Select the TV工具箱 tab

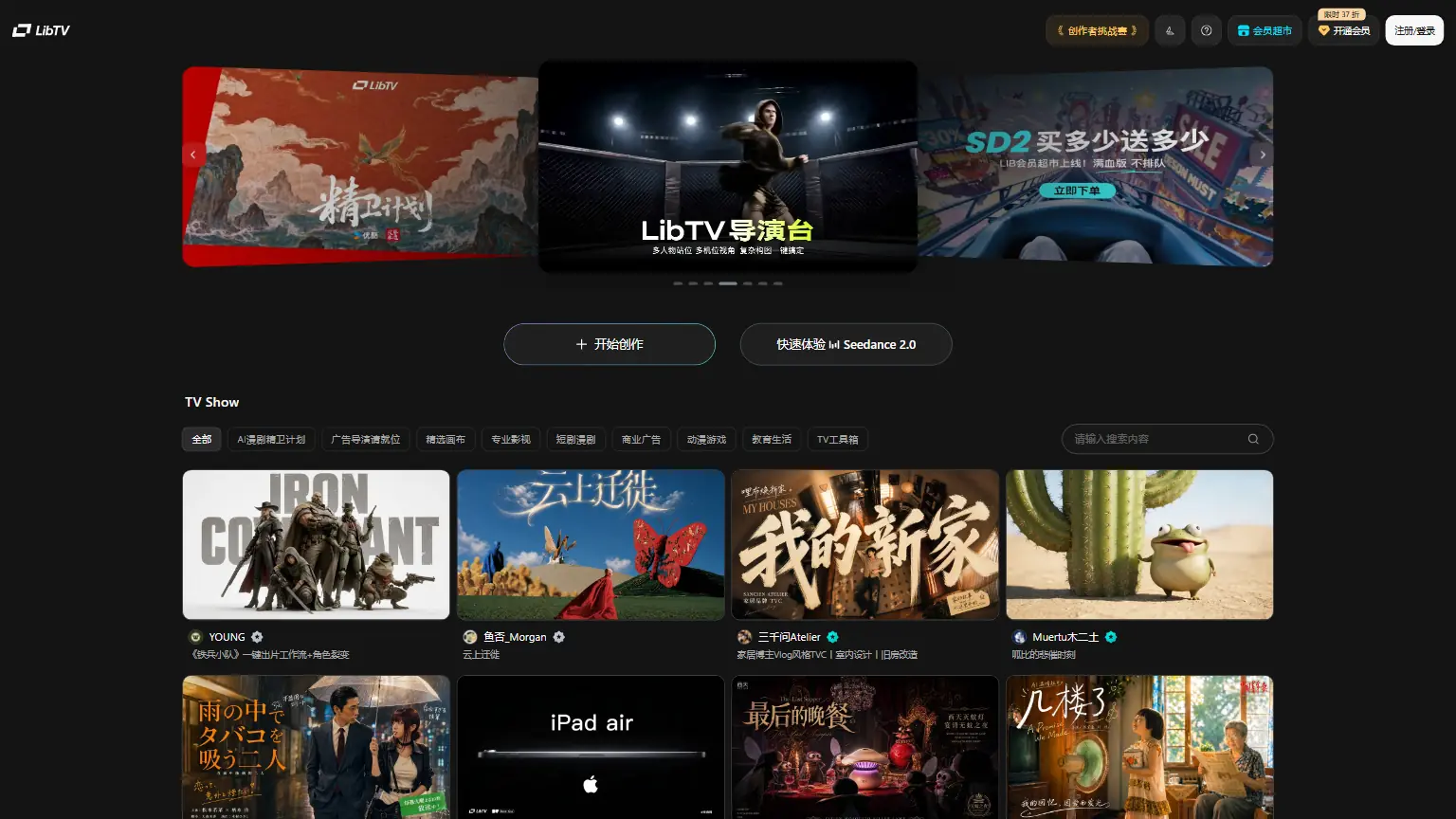[838, 439]
